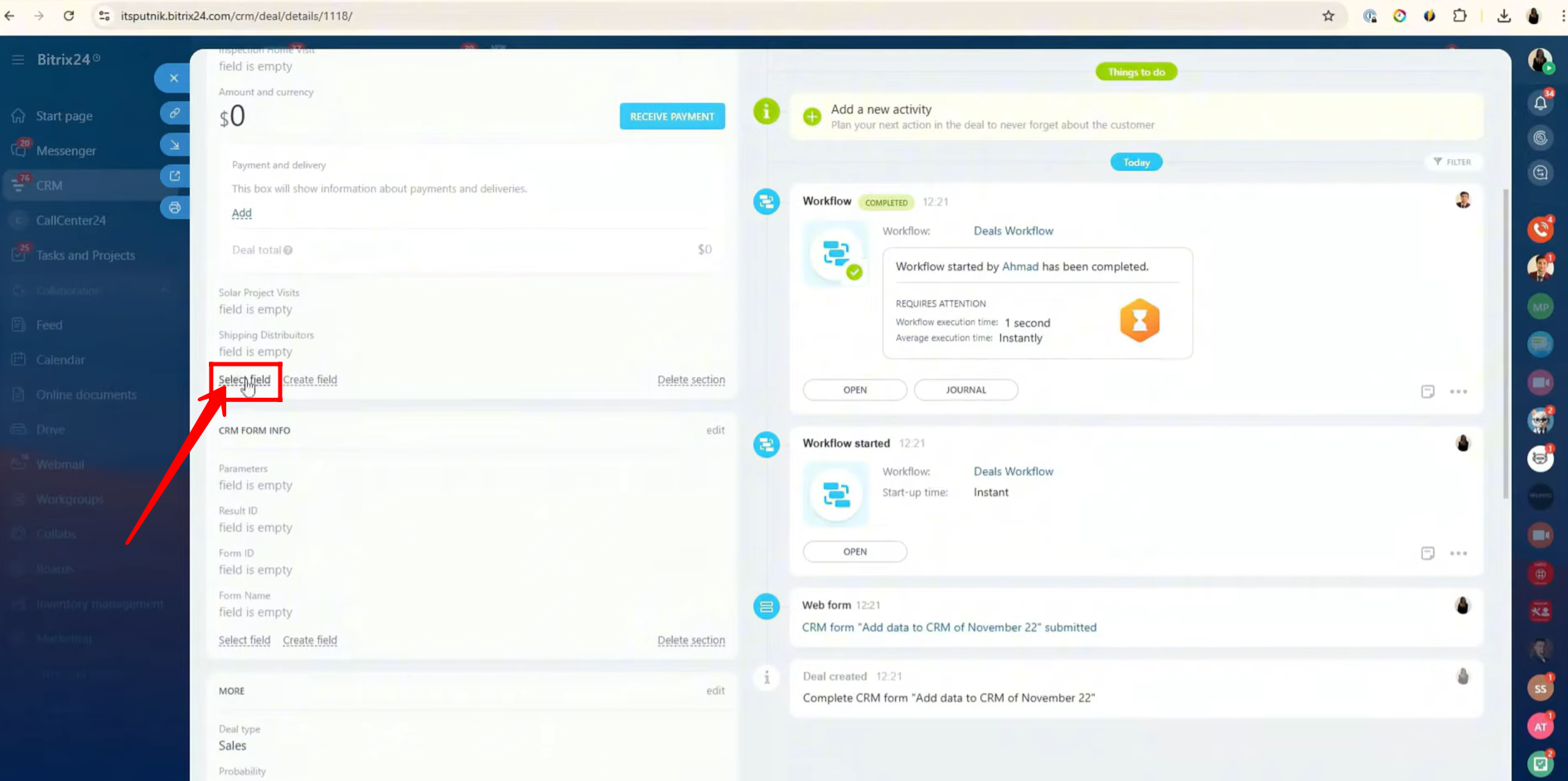This screenshot has height=781, width=1568.
Task: Bookmark this page with star icon
Action: pos(1328,16)
